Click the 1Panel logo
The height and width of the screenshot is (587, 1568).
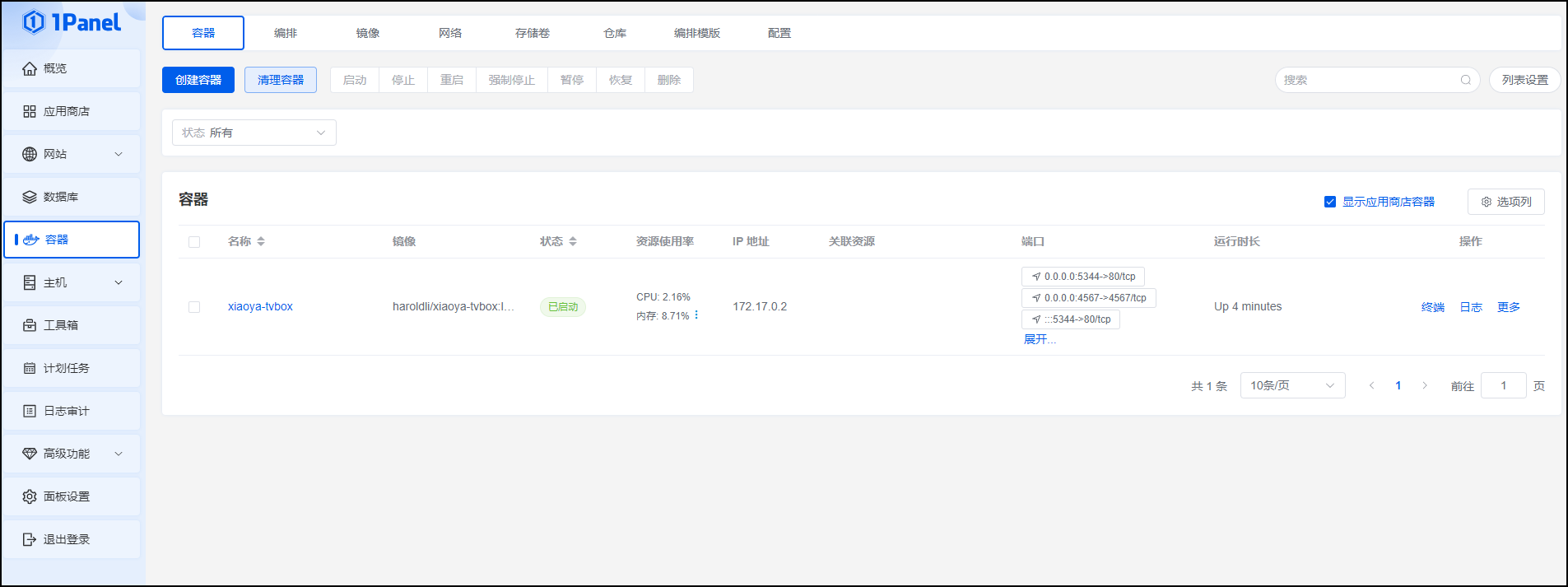click(72, 22)
